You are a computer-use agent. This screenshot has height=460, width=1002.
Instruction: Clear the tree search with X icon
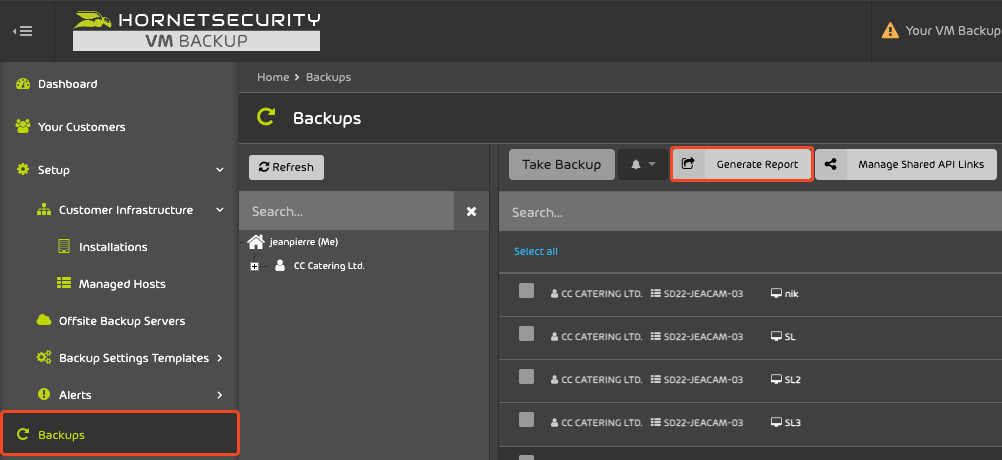coord(472,211)
